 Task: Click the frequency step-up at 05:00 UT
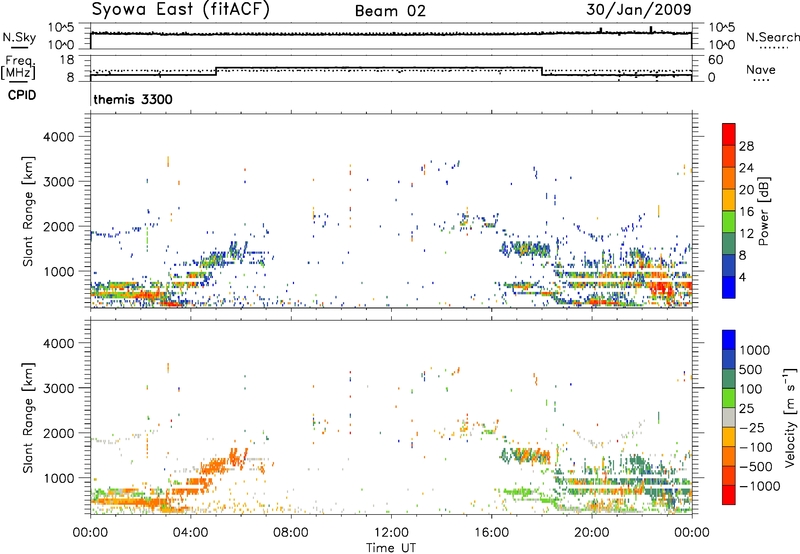pyautogui.click(x=216, y=71)
